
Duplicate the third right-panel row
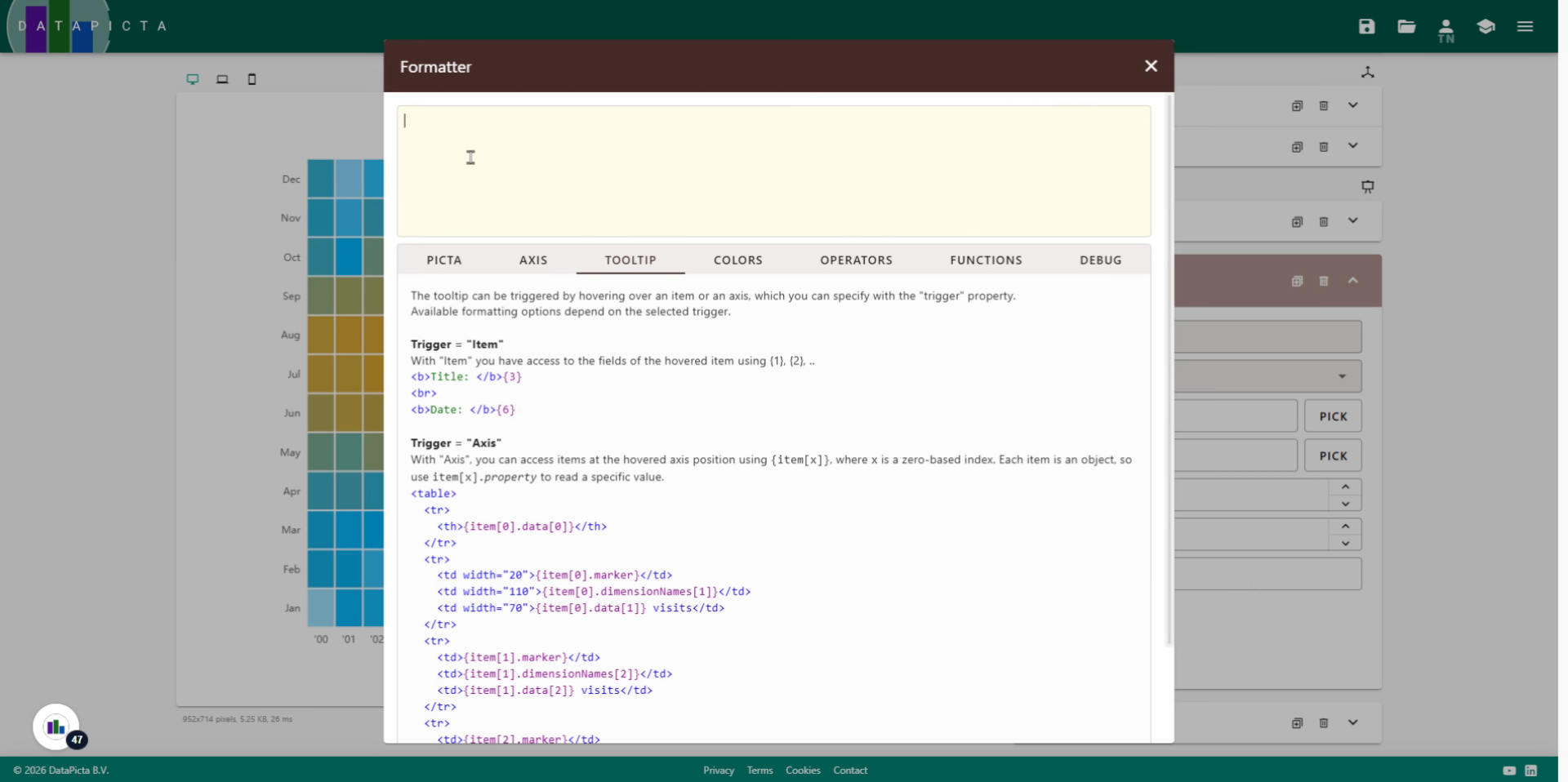1297,222
